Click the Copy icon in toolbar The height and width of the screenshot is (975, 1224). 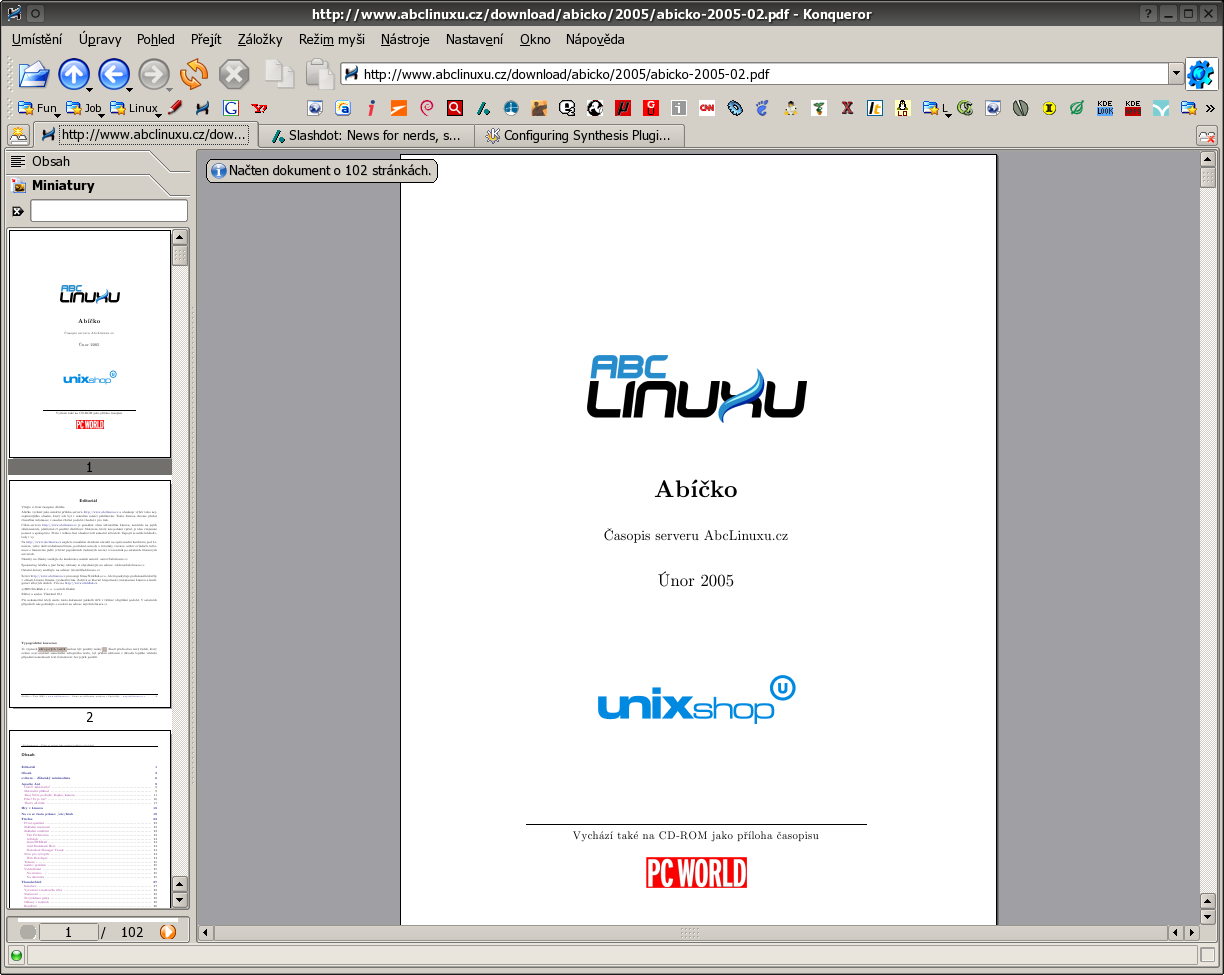coord(279,74)
